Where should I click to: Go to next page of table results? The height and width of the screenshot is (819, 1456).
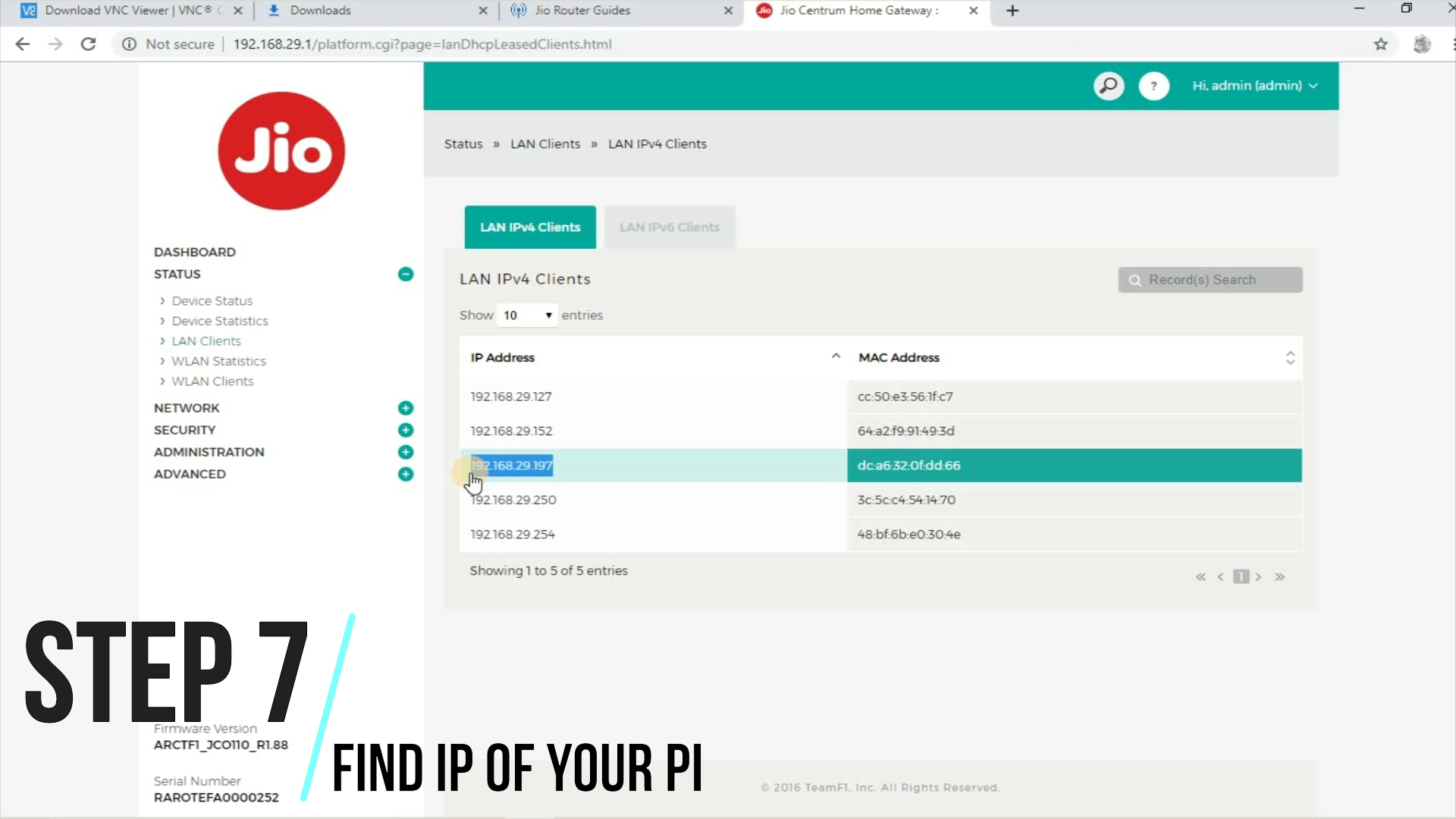[1258, 577]
